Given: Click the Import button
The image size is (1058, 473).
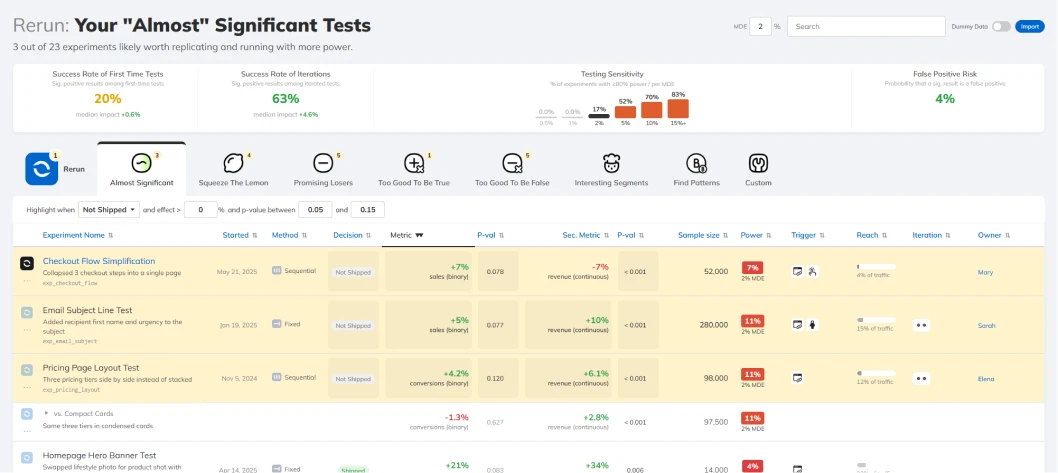Looking at the screenshot, I should 1030,26.
